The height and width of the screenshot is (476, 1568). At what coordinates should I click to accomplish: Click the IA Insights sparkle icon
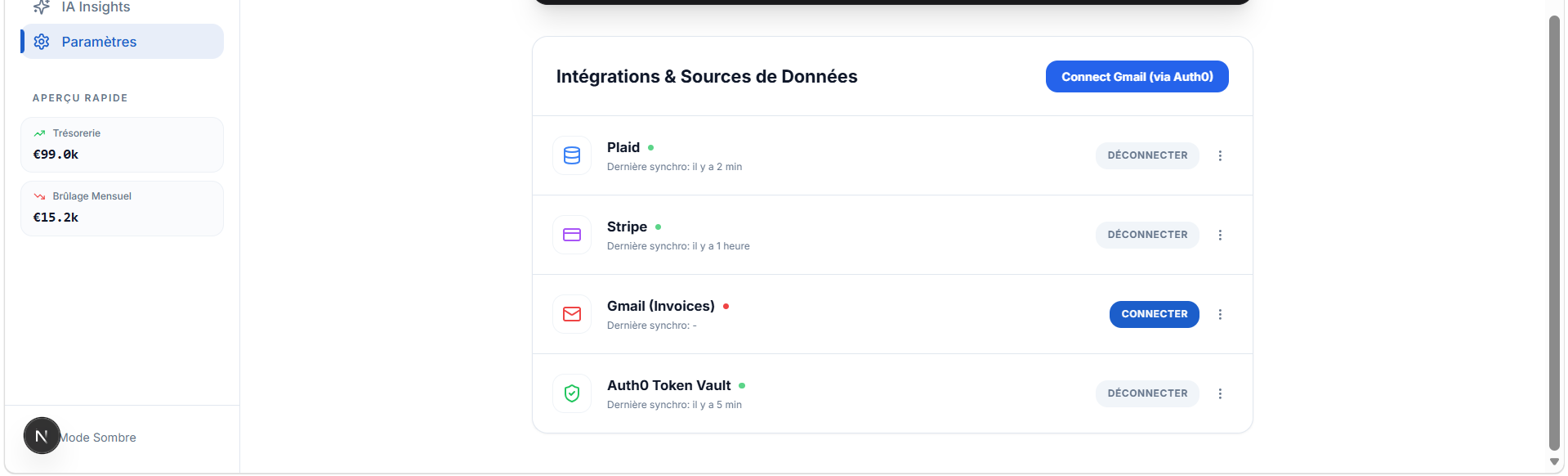pyautogui.click(x=42, y=7)
